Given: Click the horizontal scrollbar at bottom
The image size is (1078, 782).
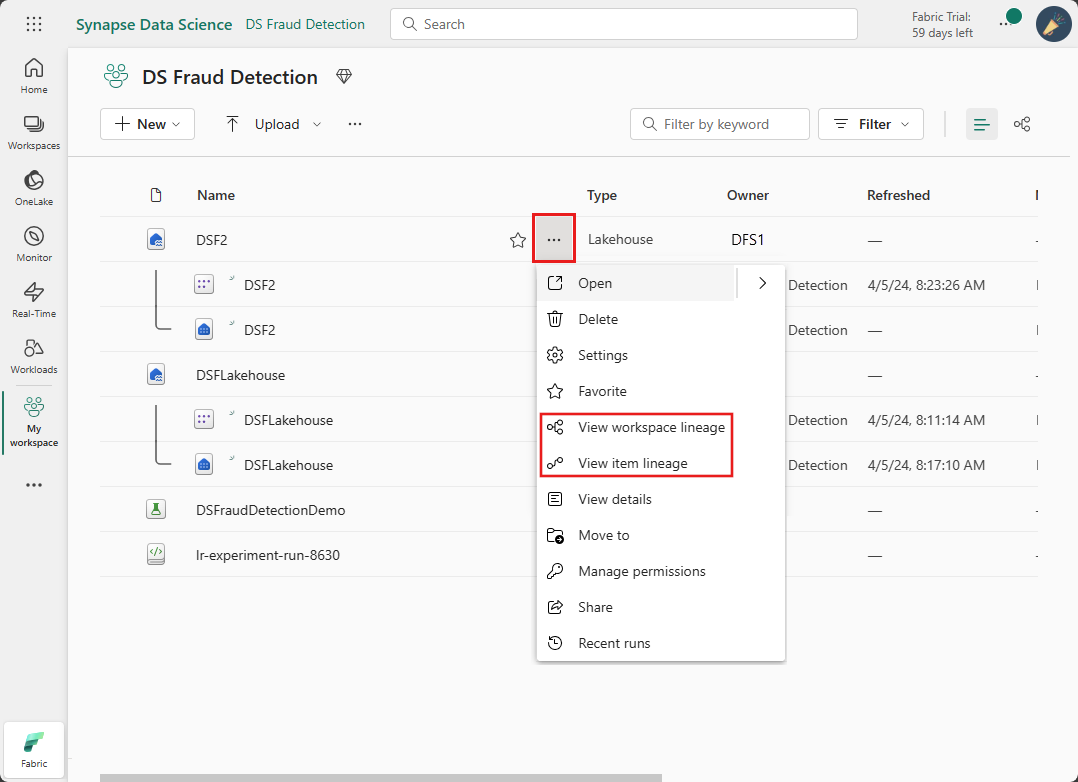Looking at the screenshot, I should pos(381,778).
